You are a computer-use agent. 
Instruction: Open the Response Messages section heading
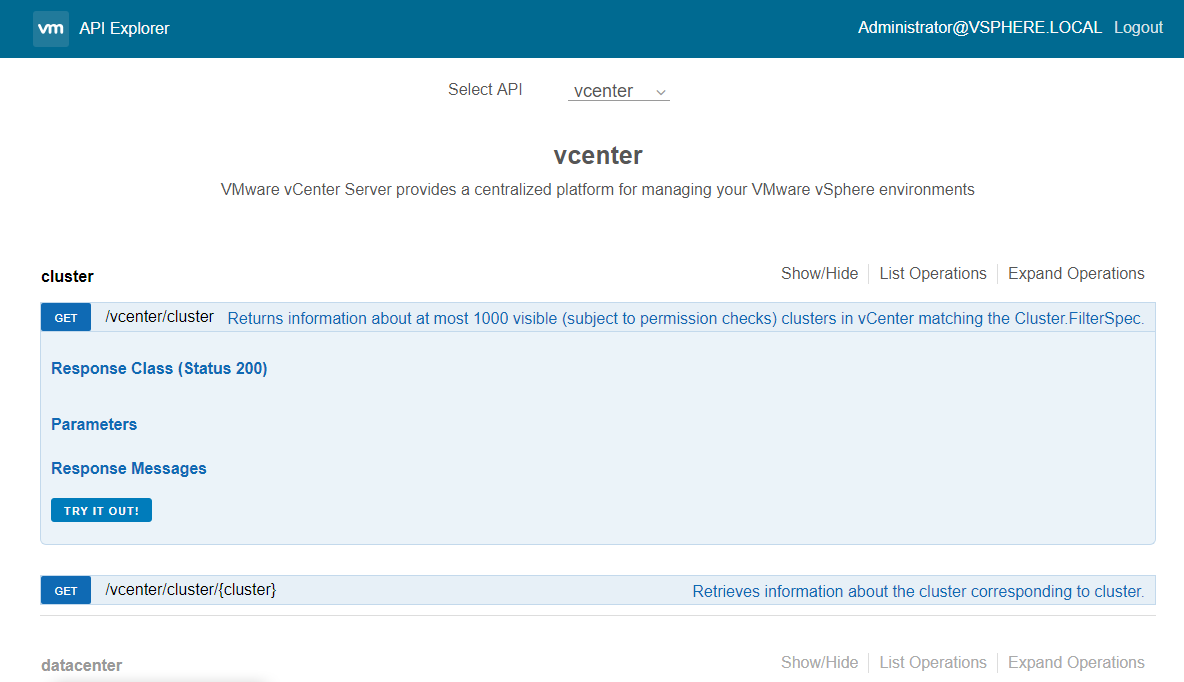click(x=129, y=469)
